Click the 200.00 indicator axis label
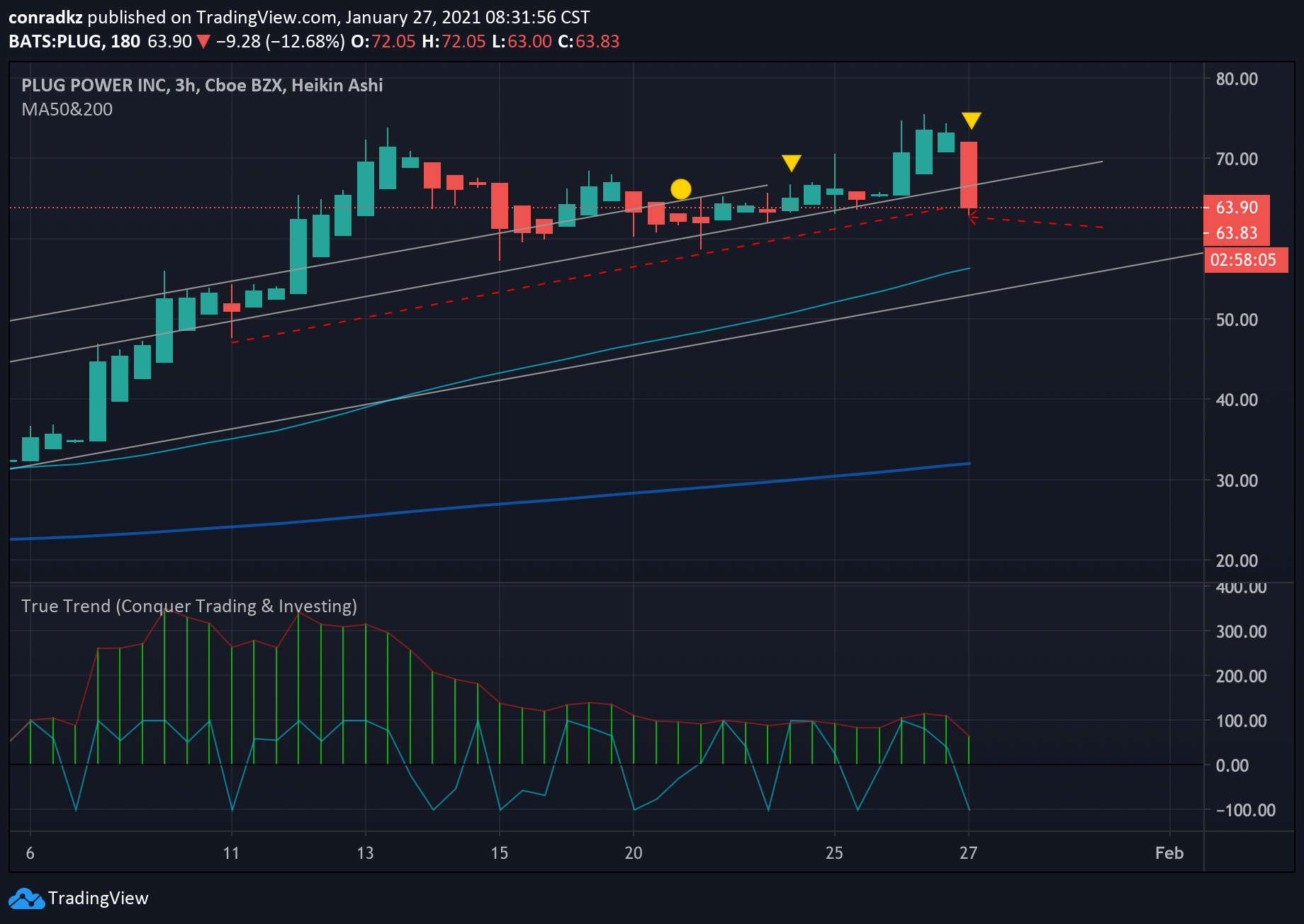The image size is (1304, 924). (1241, 676)
